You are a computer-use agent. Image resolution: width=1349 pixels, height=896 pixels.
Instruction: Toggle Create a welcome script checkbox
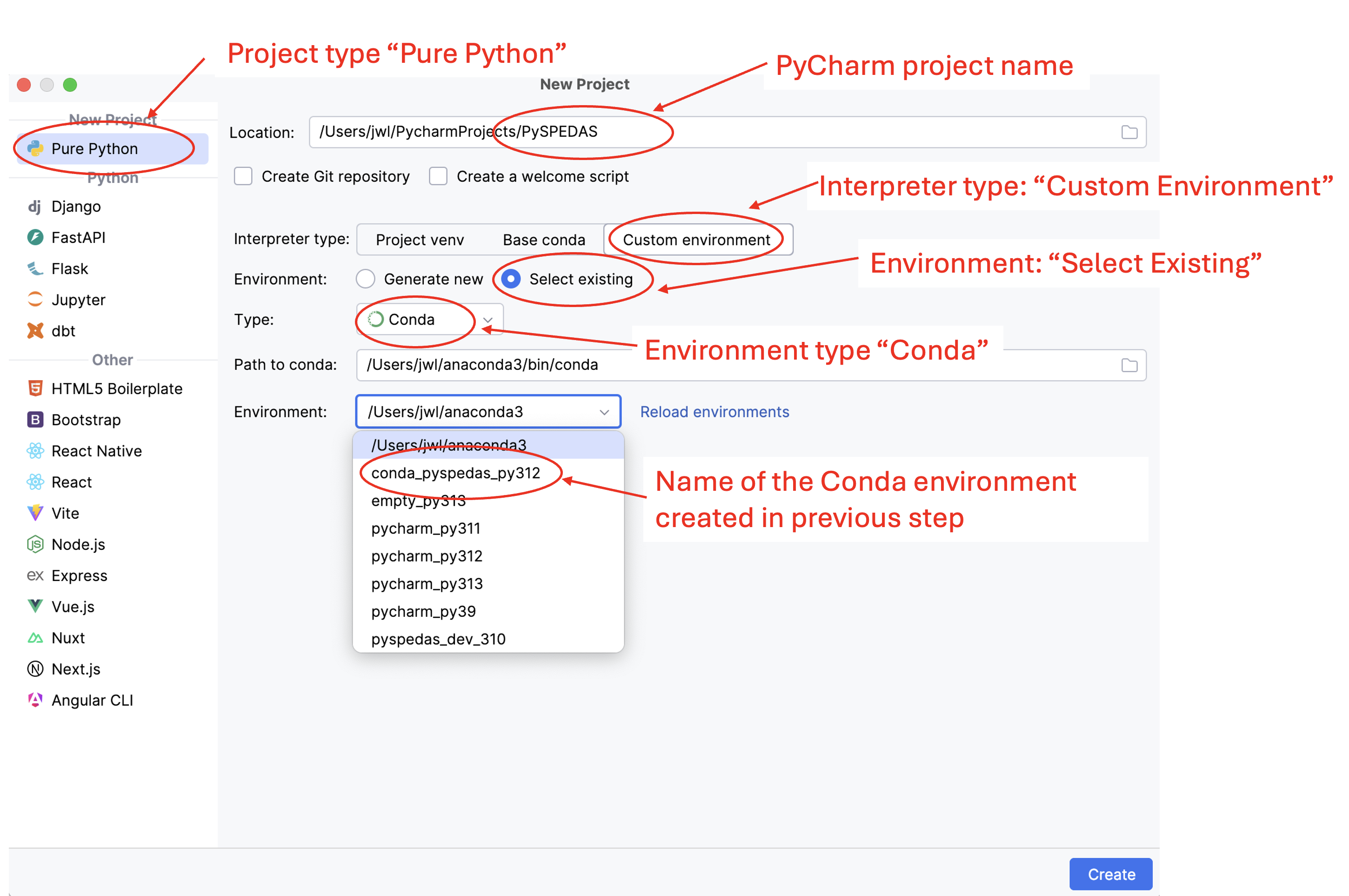[438, 176]
